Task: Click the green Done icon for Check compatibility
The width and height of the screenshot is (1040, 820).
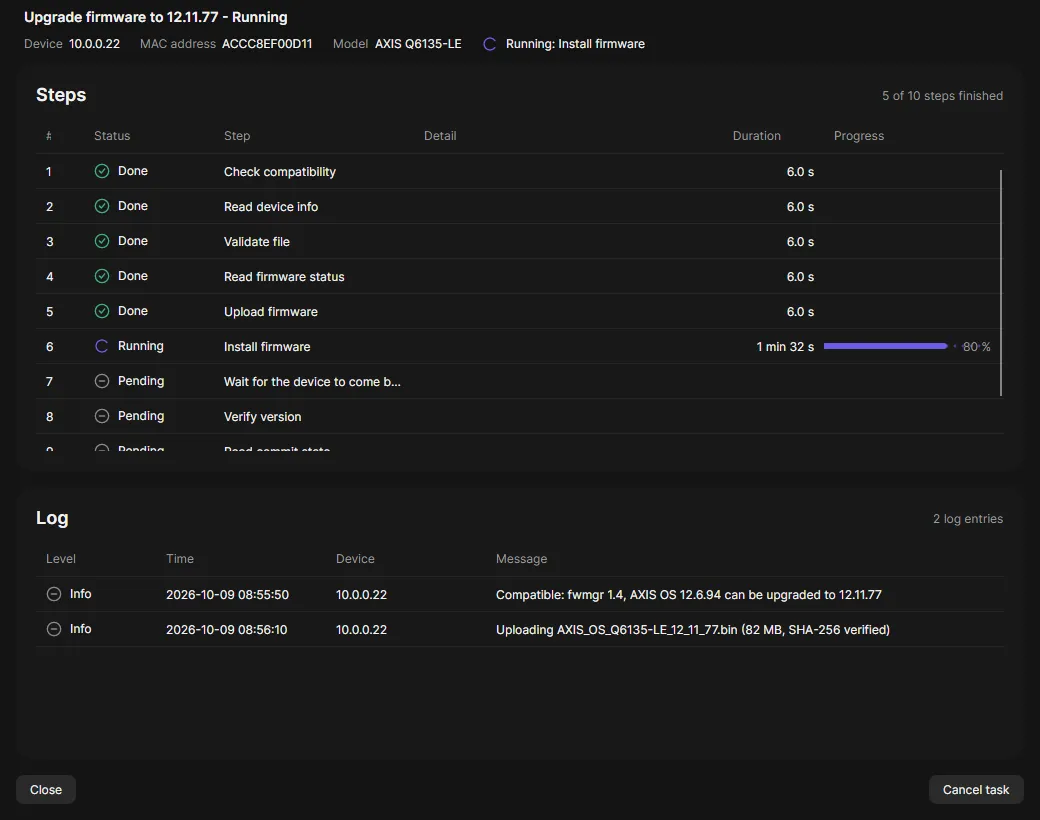Action: coord(101,171)
